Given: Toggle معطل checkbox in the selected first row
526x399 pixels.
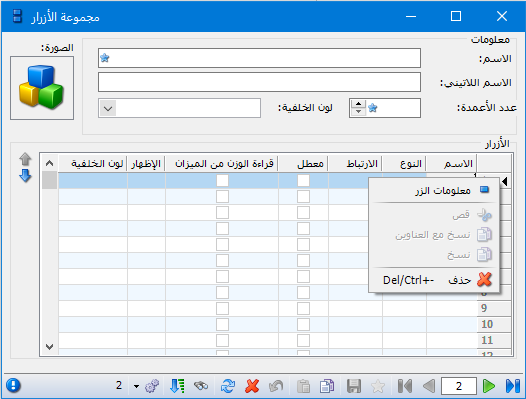Looking at the screenshot, I should 303,181.
